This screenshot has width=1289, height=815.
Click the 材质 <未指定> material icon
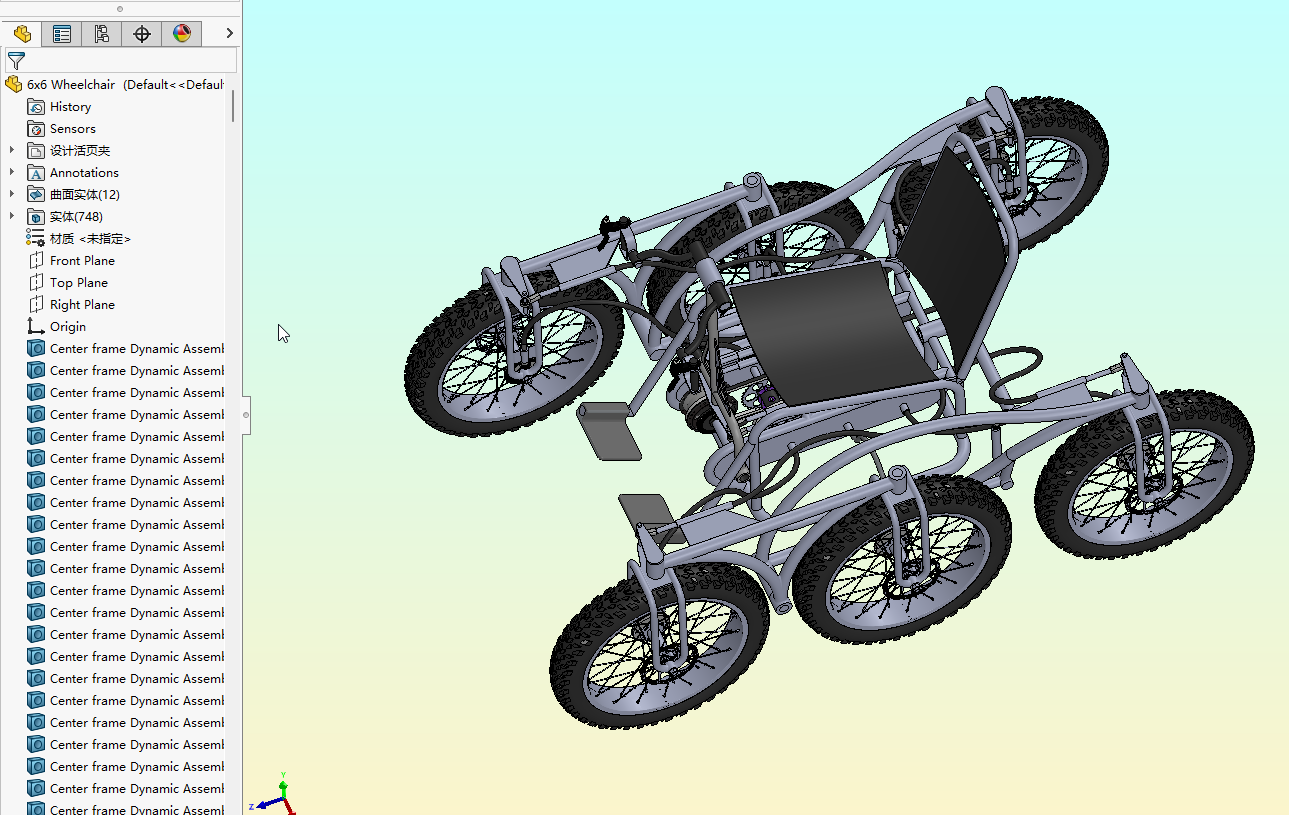coord(36,239)
